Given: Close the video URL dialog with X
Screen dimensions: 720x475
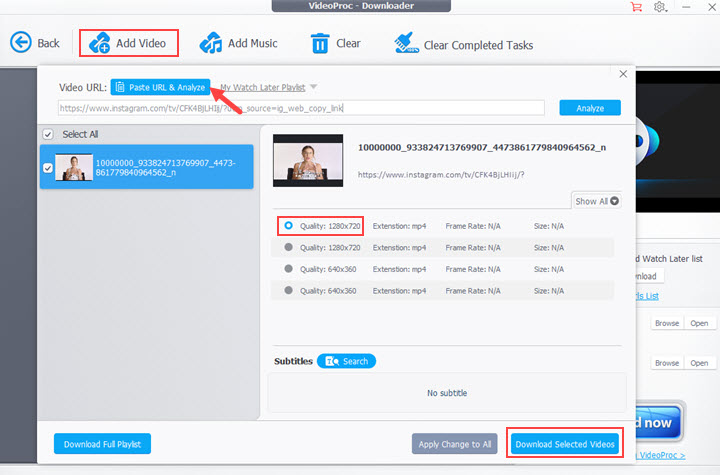Looking at the screenshot, I should (623, 74).
